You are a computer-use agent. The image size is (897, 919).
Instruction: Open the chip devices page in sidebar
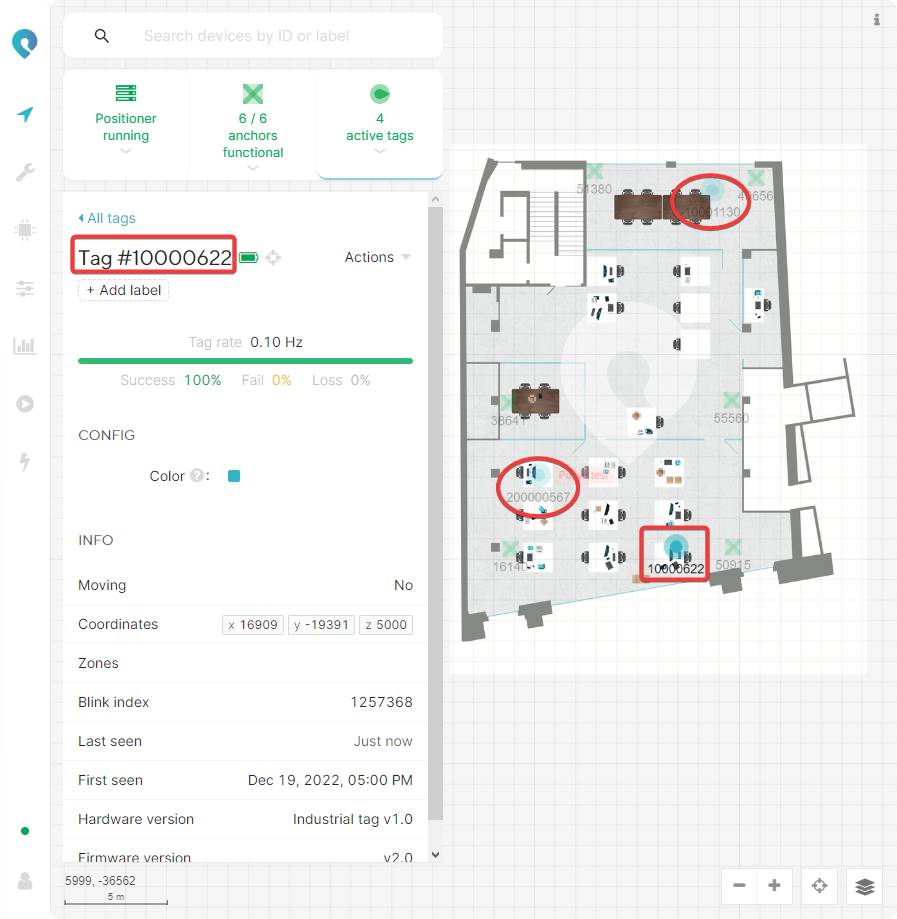coord(25,231)
